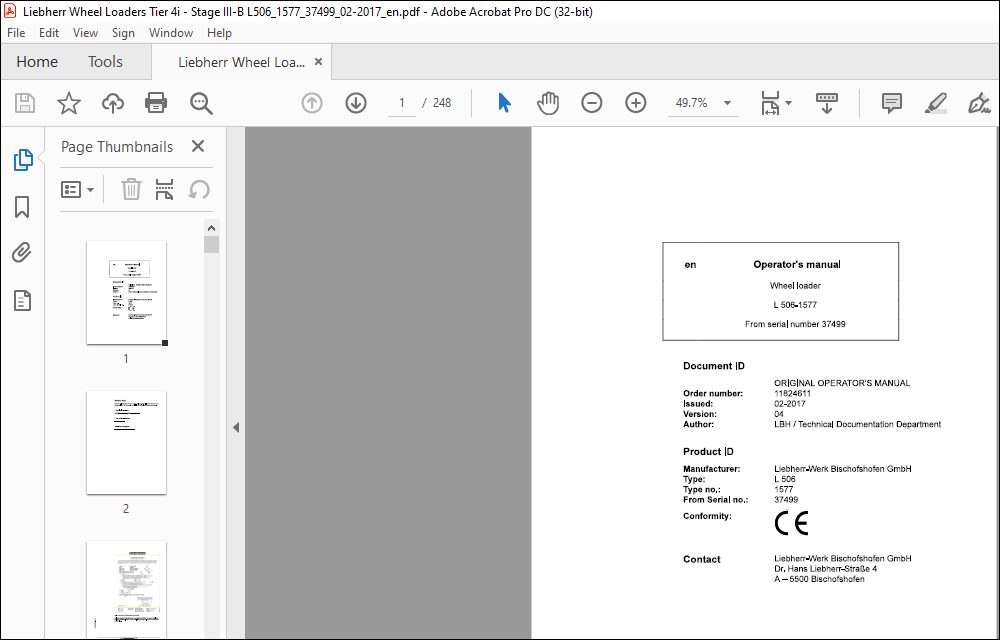Switch to the Tools tab
1000x640 pixels.
tap(105, 62)
